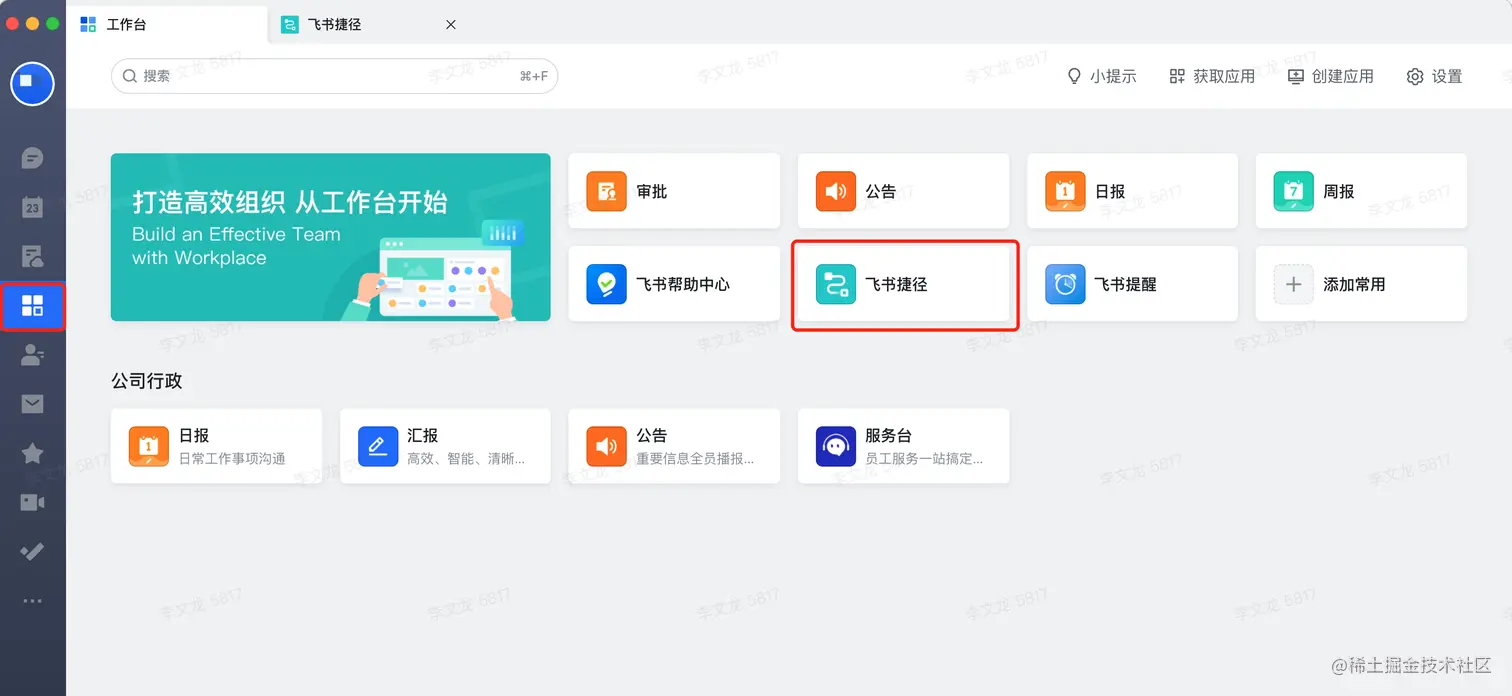Open the 公告 app in top grid
The image size is (1512, 696).
[x=903, y=191]
